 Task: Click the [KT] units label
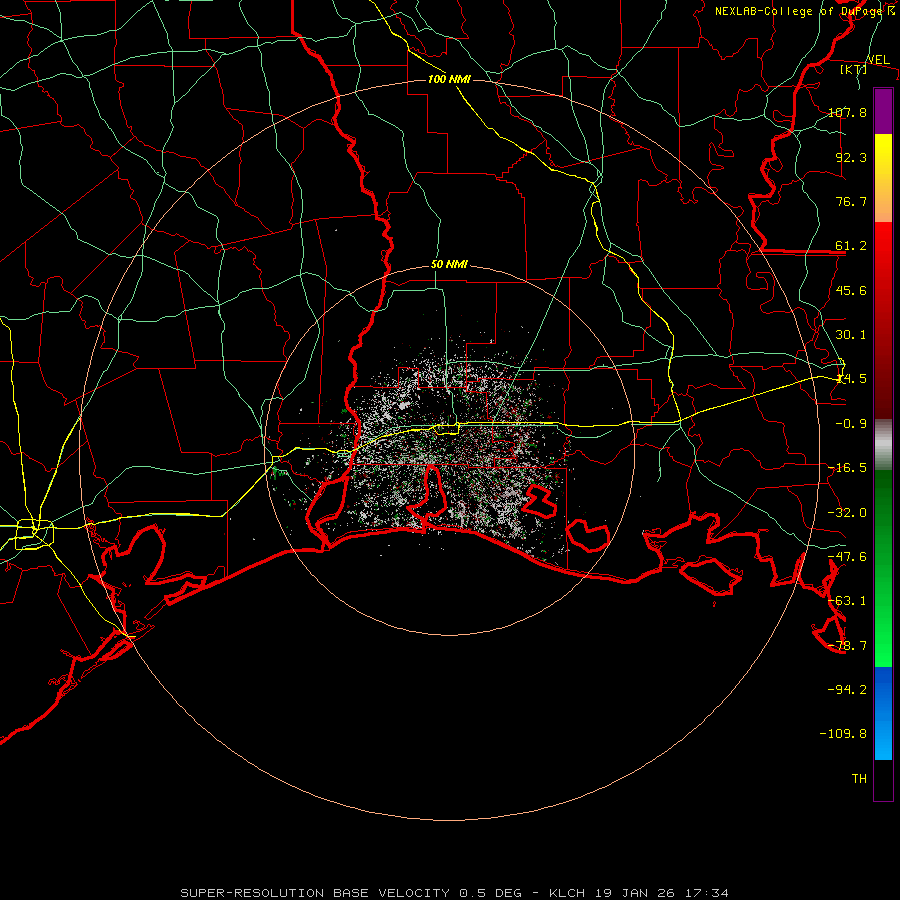(854, 69)
